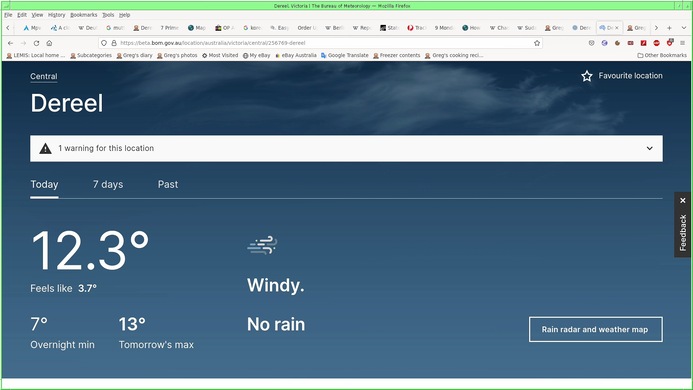693x390 pixels.
Task: Open the Help menu
Action: click(124, 15)
